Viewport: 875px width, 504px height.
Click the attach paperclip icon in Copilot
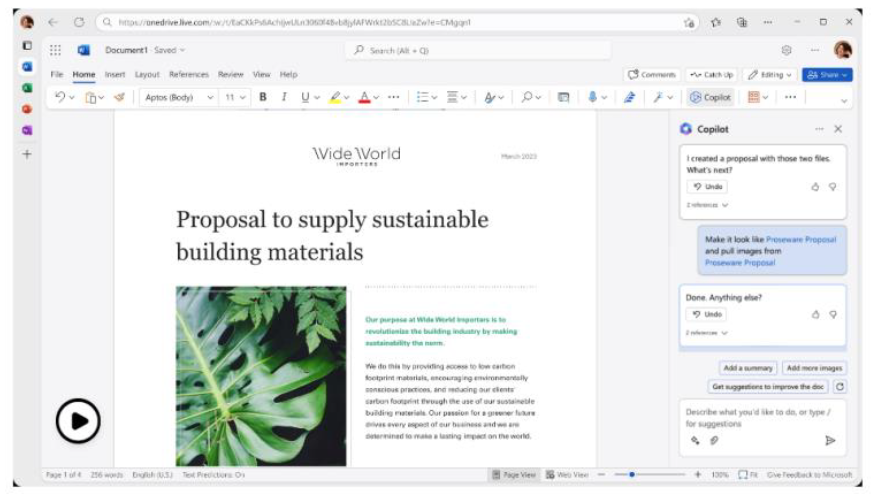pos(714,440)
